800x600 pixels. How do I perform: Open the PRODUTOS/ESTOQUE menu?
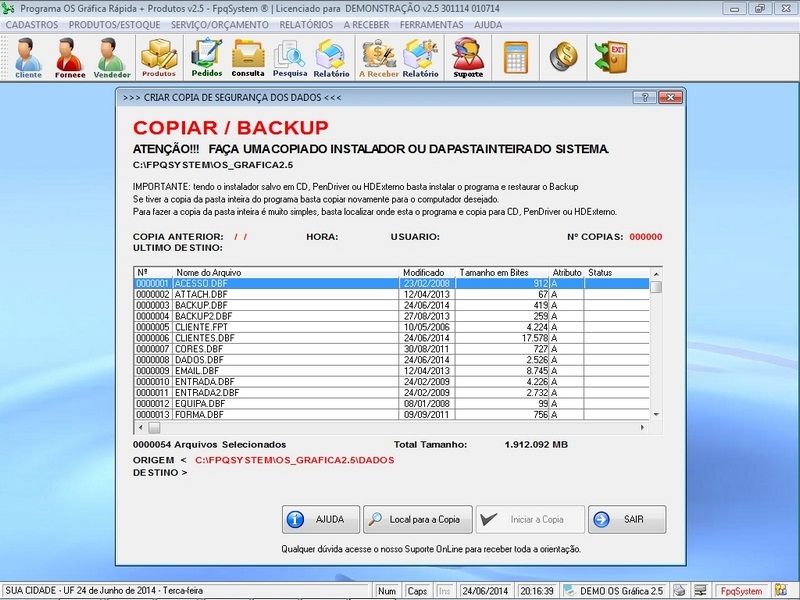click(114, 24)
